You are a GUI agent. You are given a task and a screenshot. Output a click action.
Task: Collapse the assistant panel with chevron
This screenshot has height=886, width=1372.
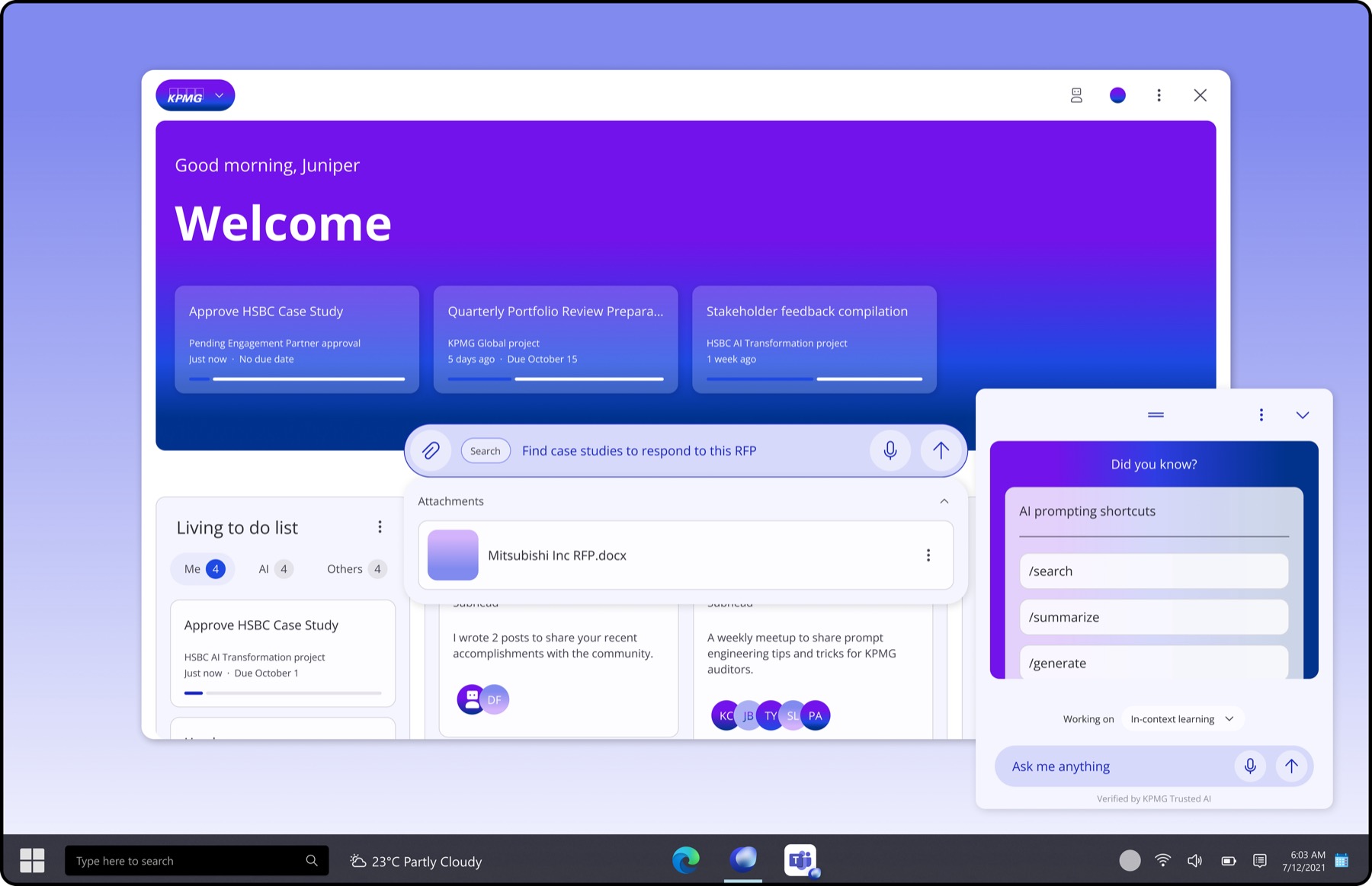1302,415
